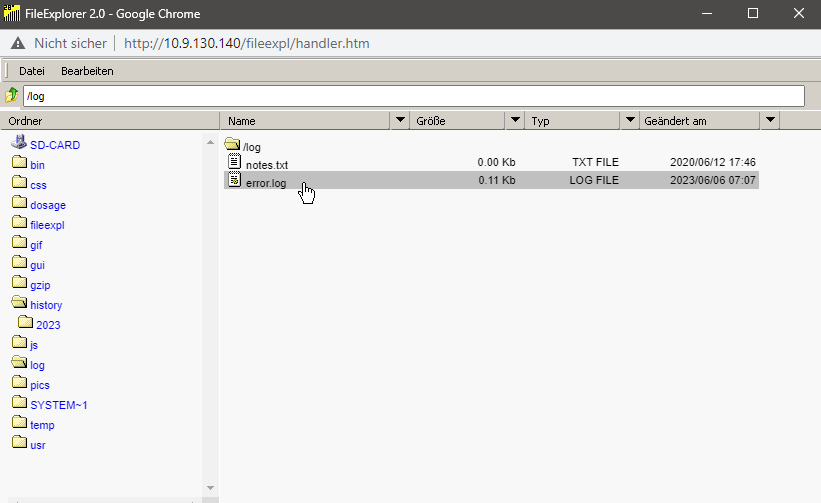Open the bin folder link

click(x=37, y=165)
